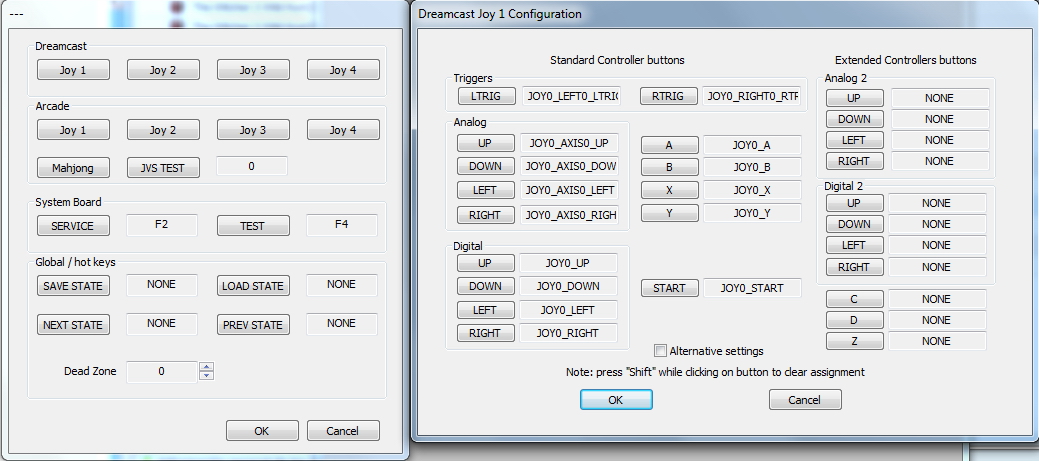The height and width of the screenshot is (461, 1039).
Task: Assign the Y button mapping
Action: [x=669, y=213]
